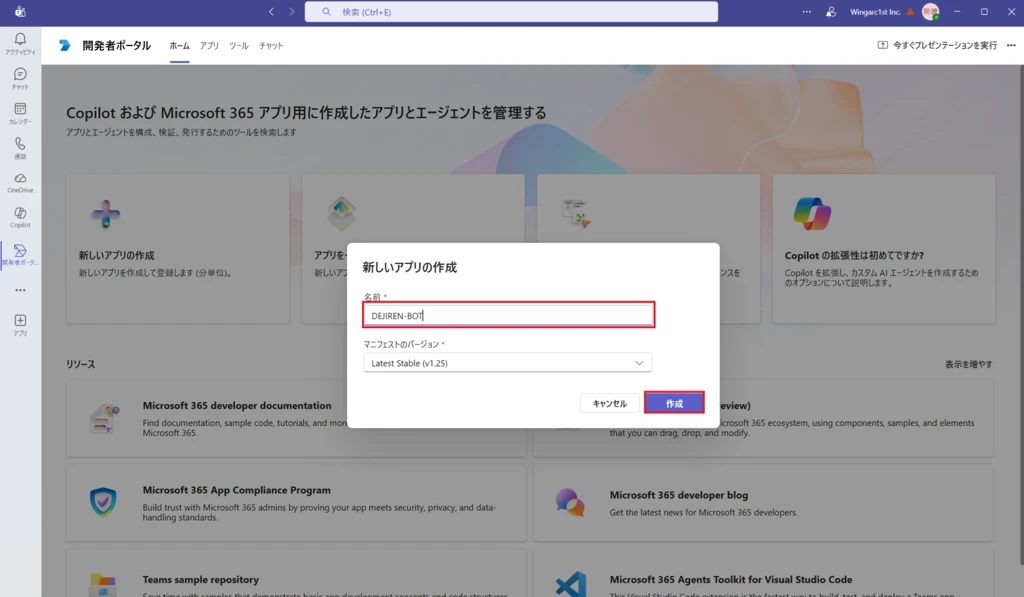Open the Calls phone icon
The width and height of the screenshot is (1024, 597).
tap(20, 147)
